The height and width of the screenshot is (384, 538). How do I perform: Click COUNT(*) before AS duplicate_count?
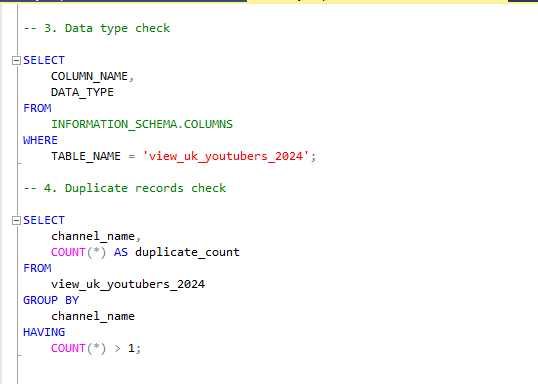coord(79,252)
